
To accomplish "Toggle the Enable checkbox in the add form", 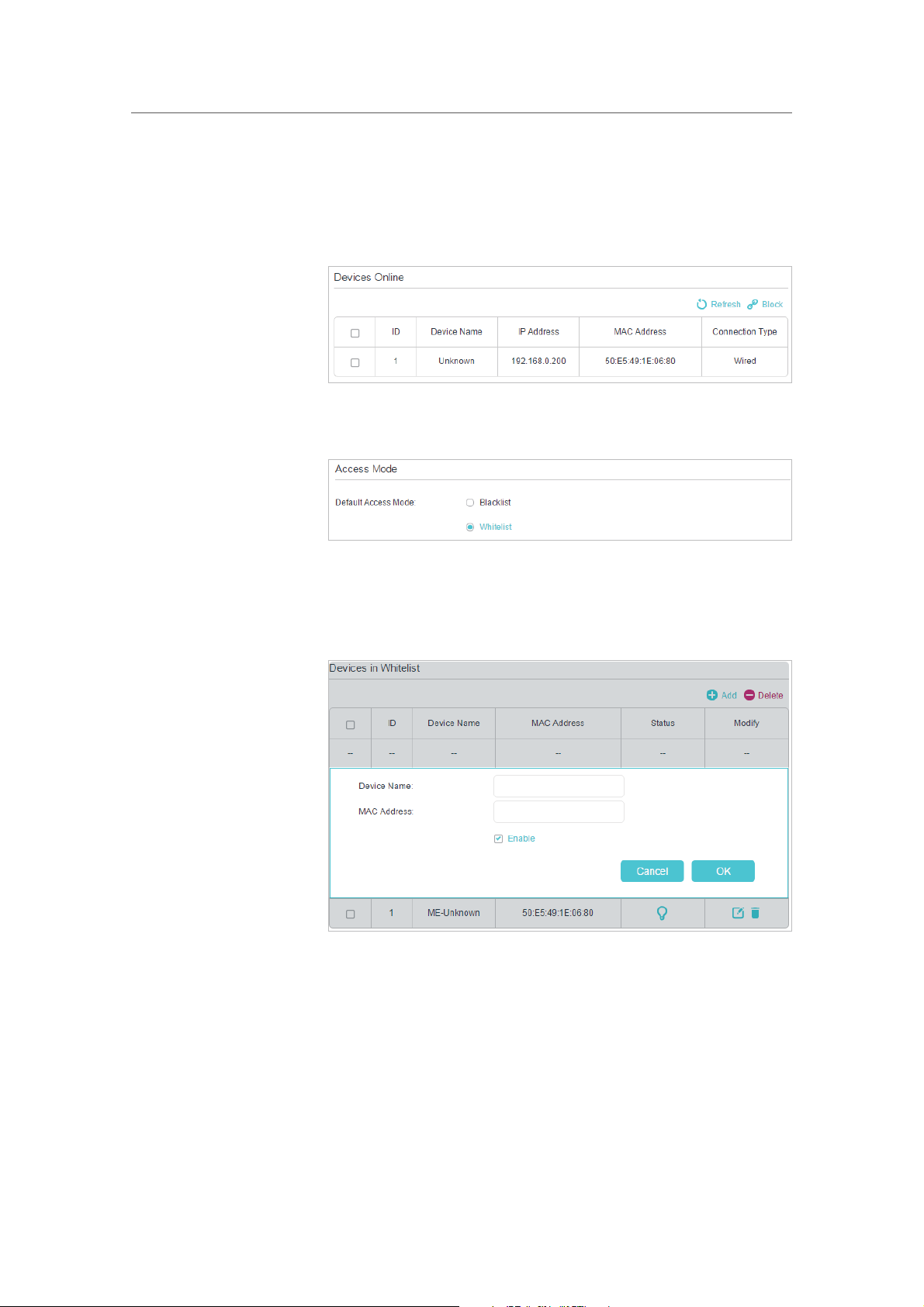I will point(498,838).
